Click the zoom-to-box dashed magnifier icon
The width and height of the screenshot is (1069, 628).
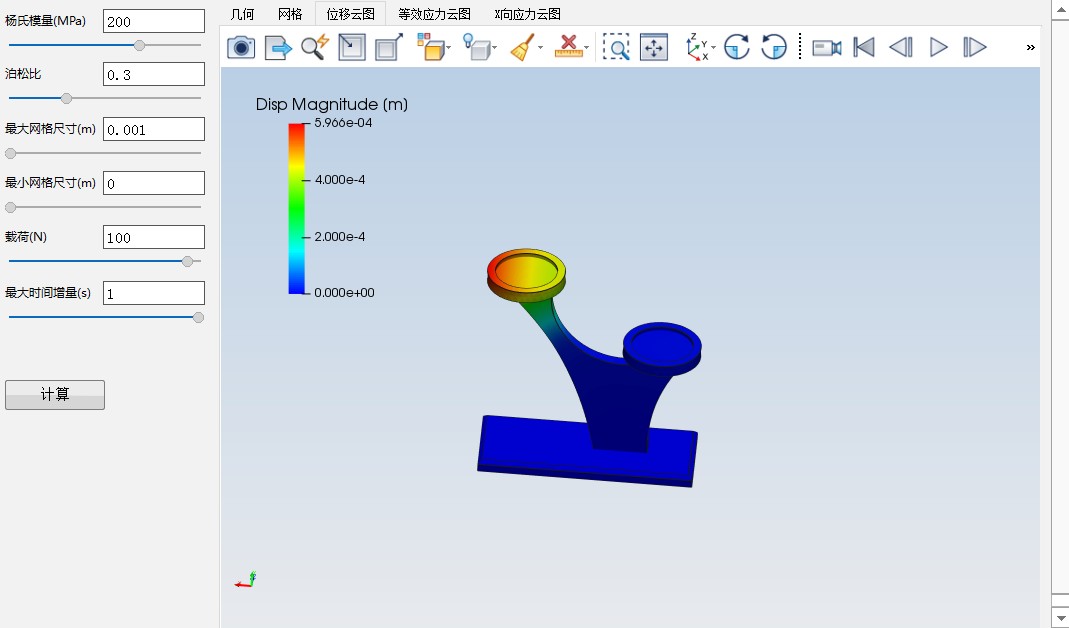click(x=616, y=47)
